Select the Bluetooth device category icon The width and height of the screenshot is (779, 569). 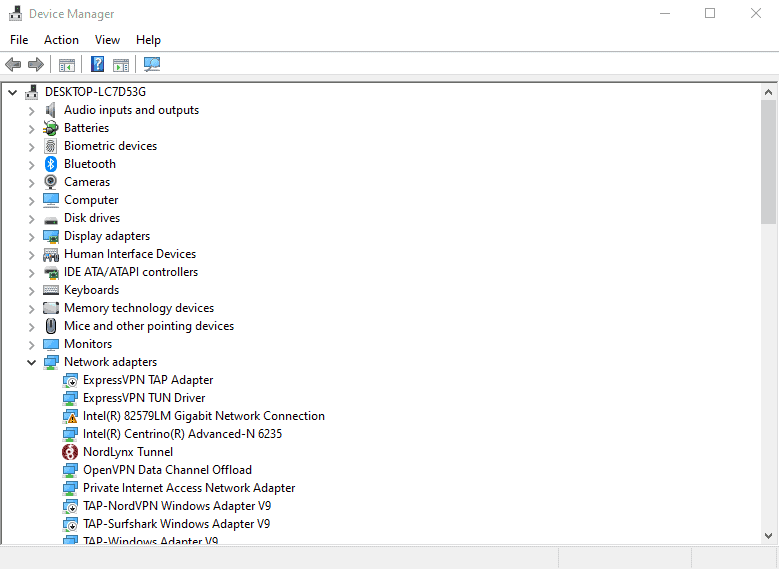(51, 164)
